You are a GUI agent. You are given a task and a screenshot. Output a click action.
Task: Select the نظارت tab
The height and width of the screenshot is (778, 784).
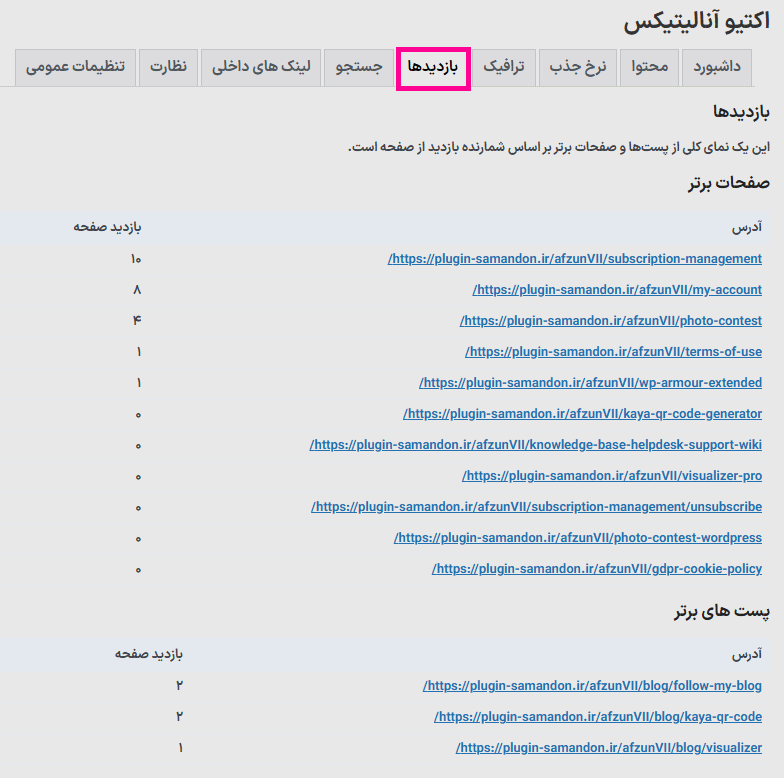tap(168, 68)
